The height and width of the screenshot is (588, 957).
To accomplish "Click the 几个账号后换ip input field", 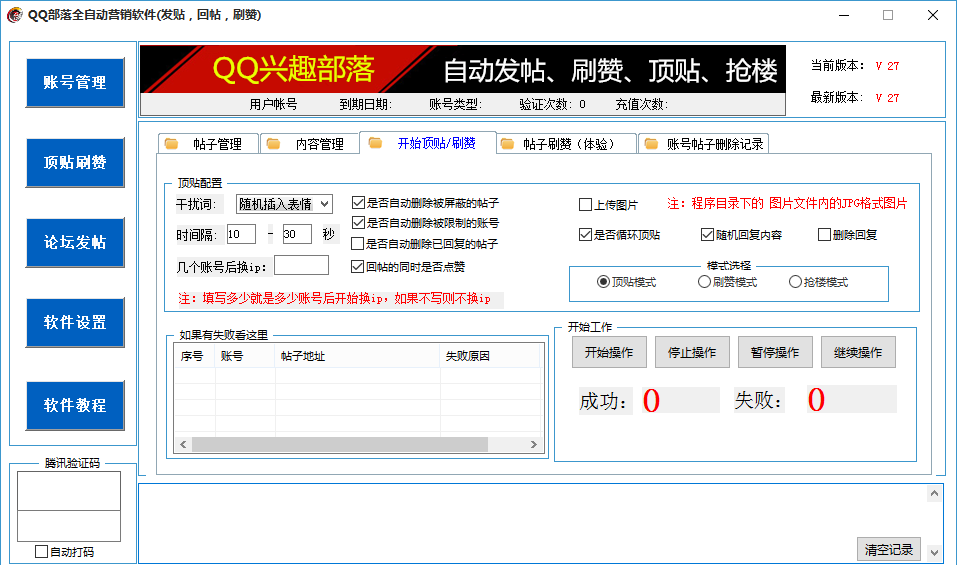I will 302,265.
